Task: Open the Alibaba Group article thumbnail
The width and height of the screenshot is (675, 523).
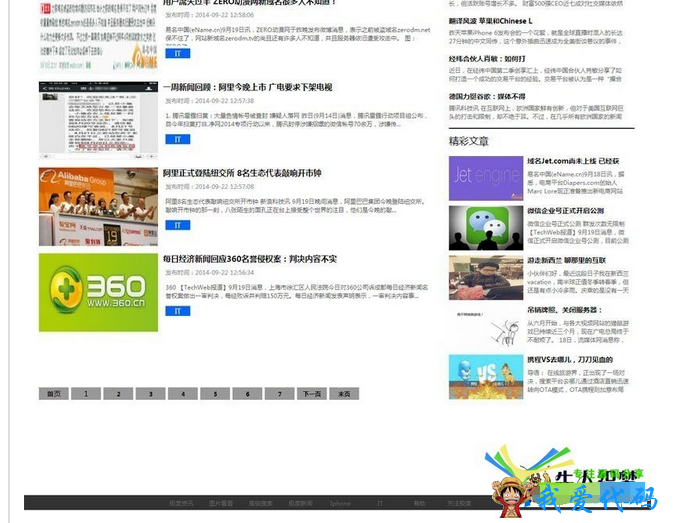Action: (x=98, y=207)
